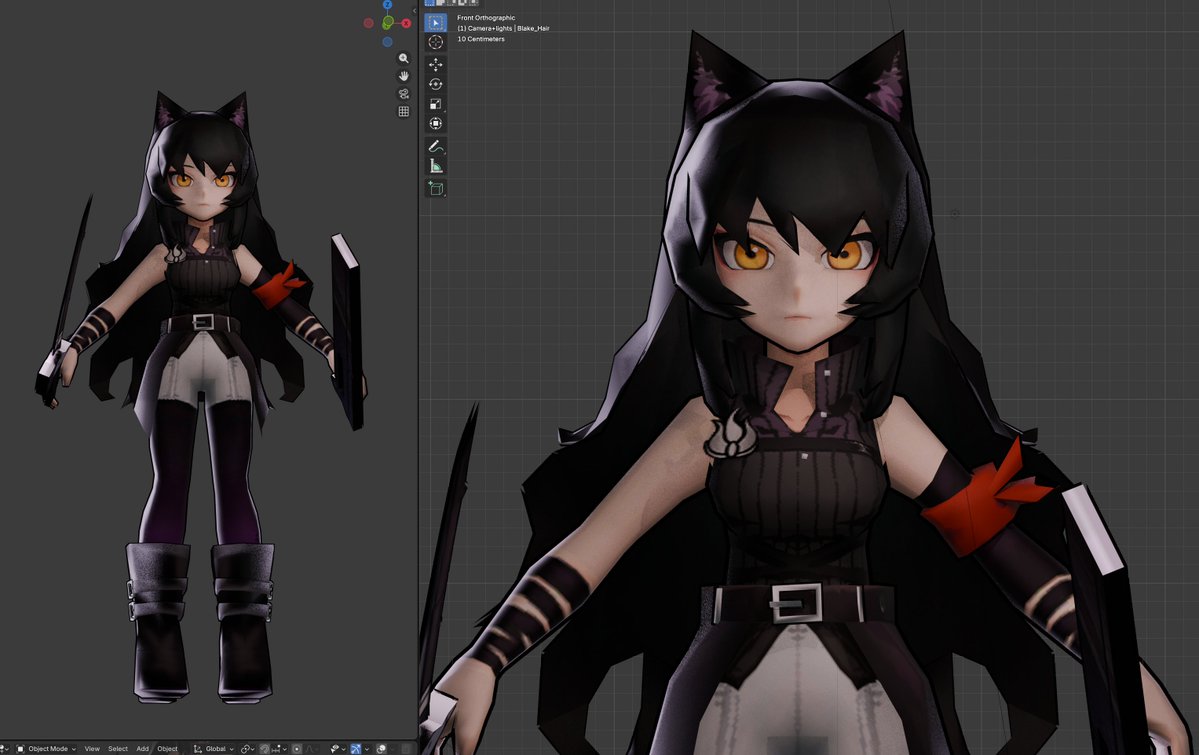The image size is (1199, 755).
Task: Open the pivot point dropdown
Action: [x=248, y=749]
